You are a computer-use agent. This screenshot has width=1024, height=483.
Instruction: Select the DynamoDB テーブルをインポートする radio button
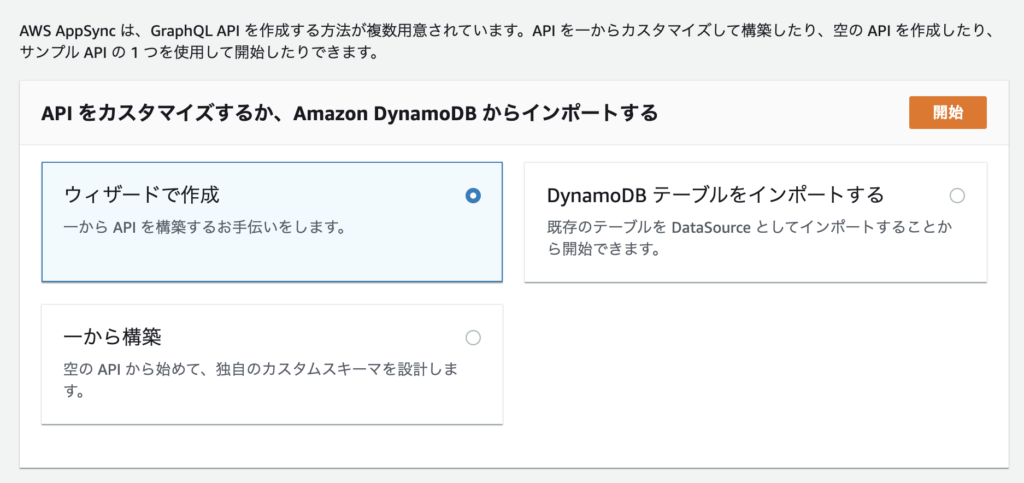(957, 195)
